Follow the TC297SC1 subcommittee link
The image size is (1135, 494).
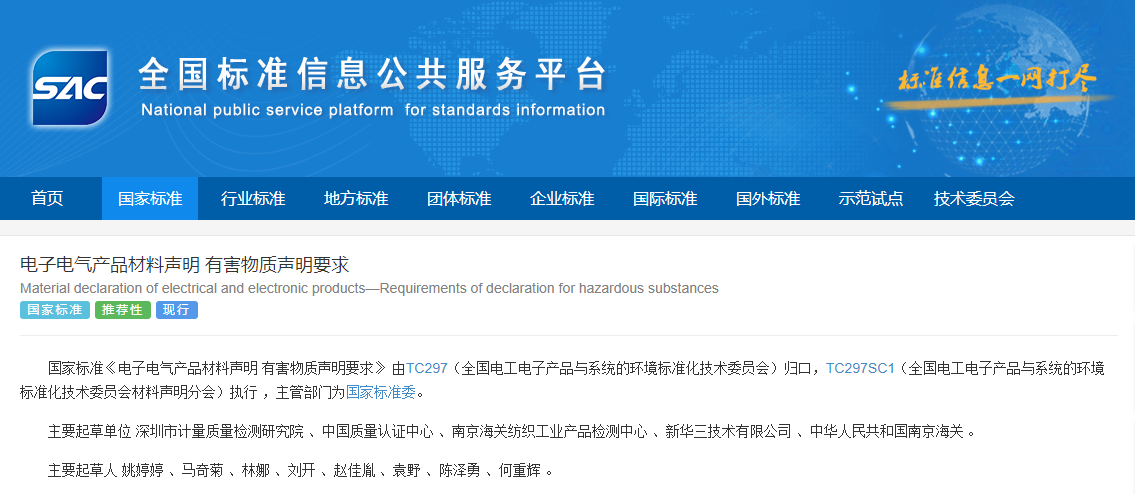coord(859,367)
